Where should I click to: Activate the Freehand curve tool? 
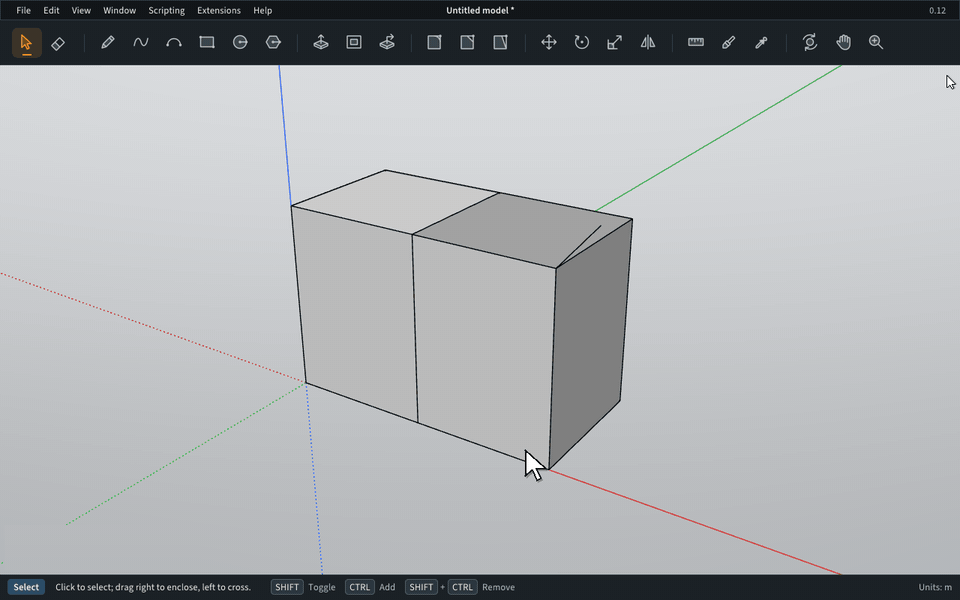[141, 42]
